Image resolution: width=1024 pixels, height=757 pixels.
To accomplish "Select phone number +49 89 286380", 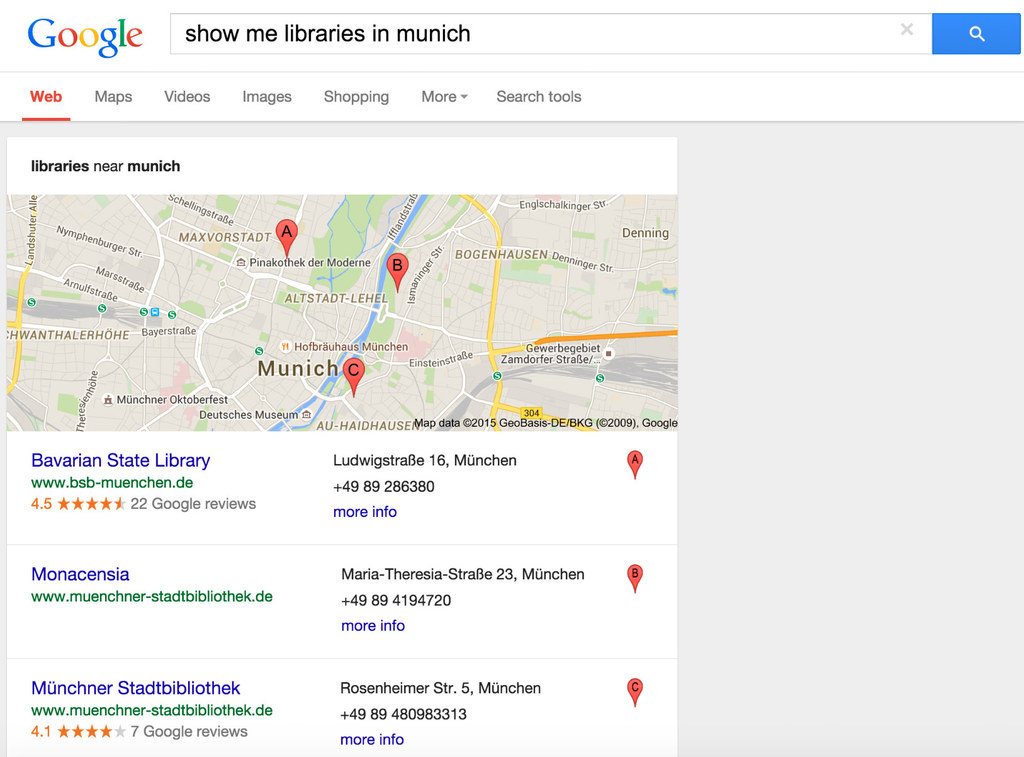I will pyautogui.click(x=384, y=487).
